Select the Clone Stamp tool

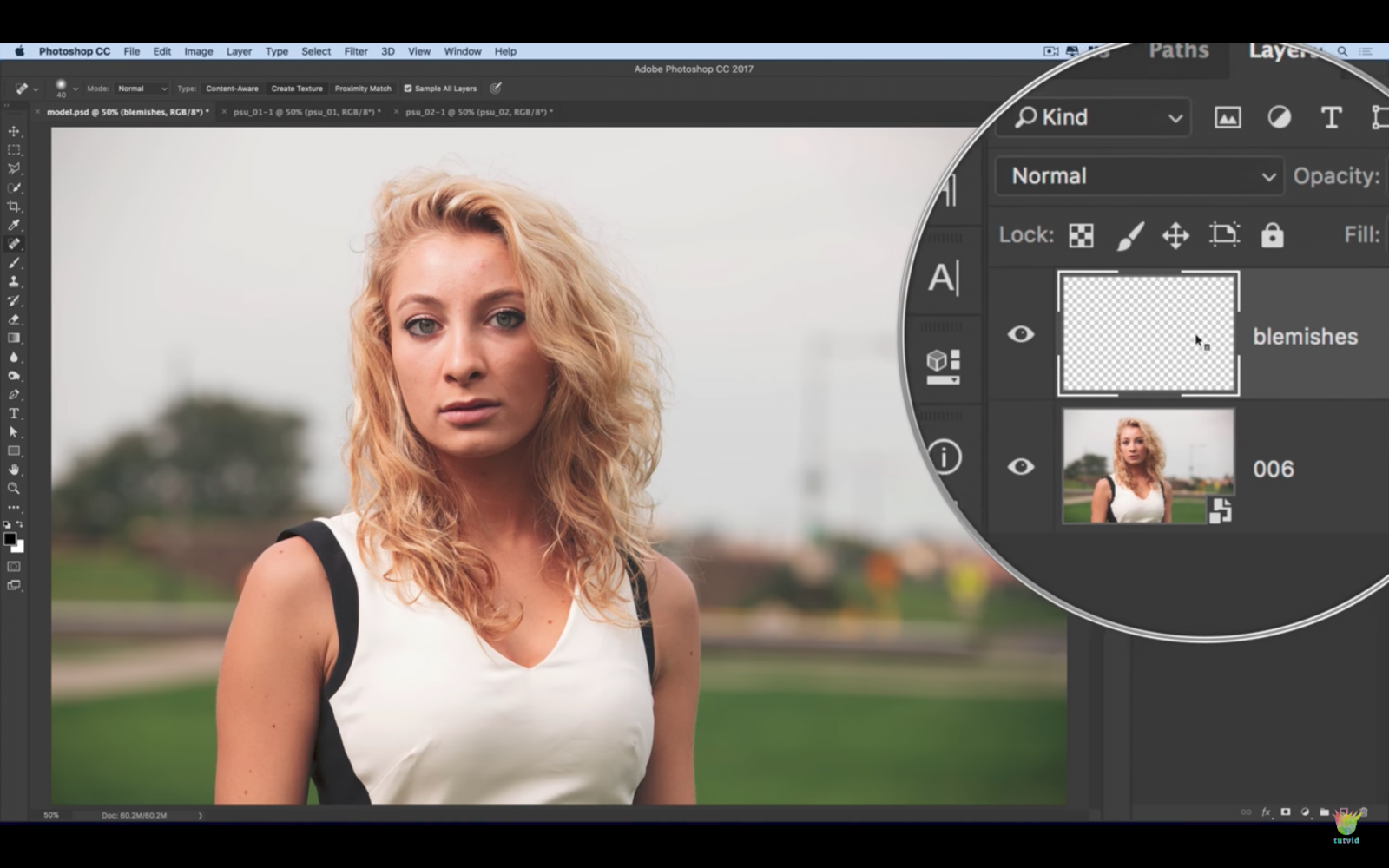click(x=14, y=281)
